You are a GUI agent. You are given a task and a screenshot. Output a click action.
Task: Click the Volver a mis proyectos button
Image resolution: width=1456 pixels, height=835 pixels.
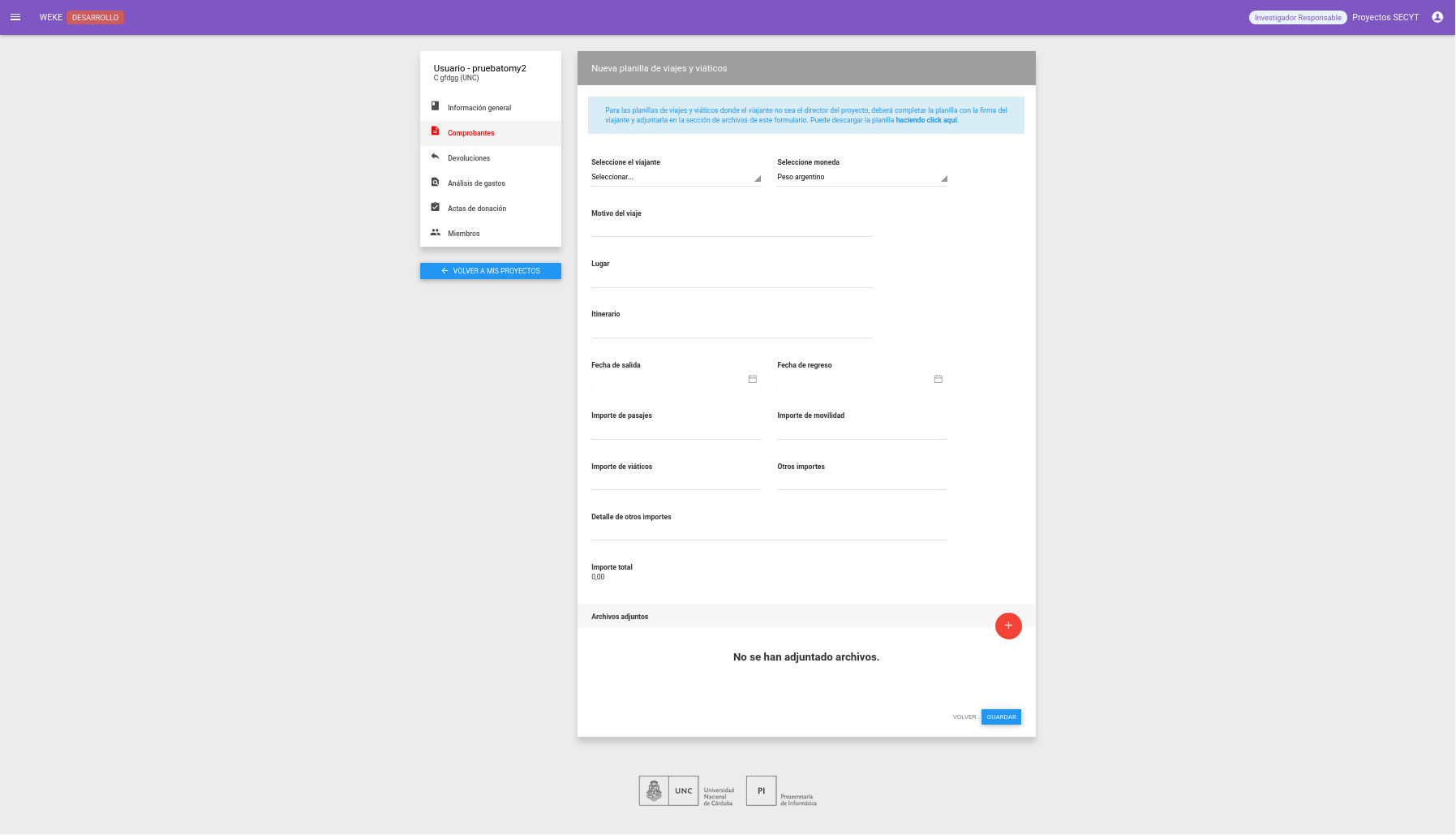pos(491,271)
